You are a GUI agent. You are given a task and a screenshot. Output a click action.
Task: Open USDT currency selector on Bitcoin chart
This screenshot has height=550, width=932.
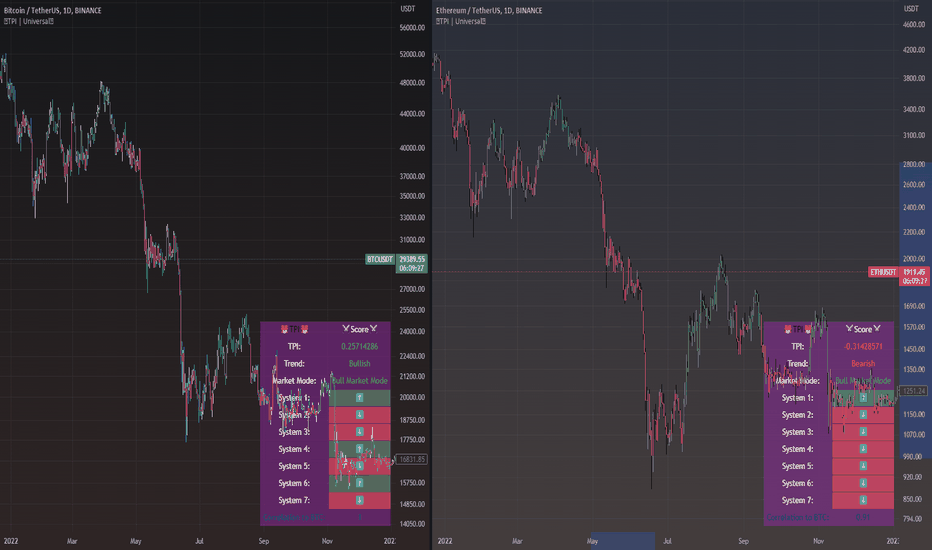(408, 9)
